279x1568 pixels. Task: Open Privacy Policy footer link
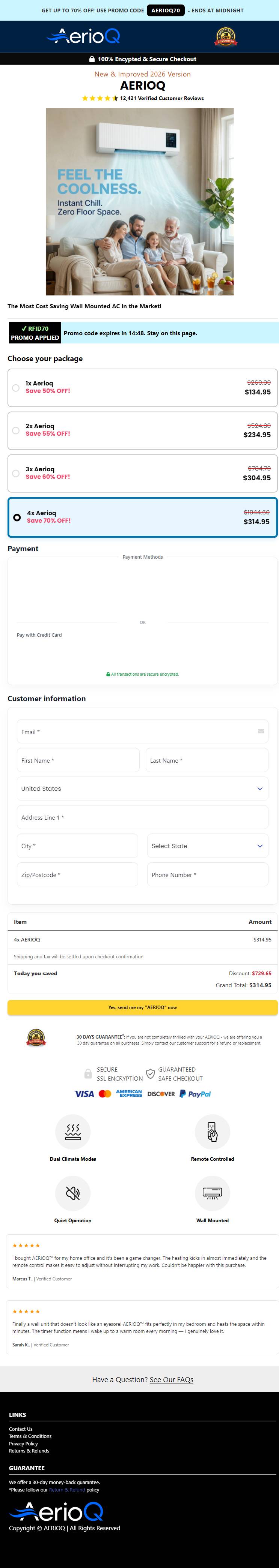(23, 1443)
